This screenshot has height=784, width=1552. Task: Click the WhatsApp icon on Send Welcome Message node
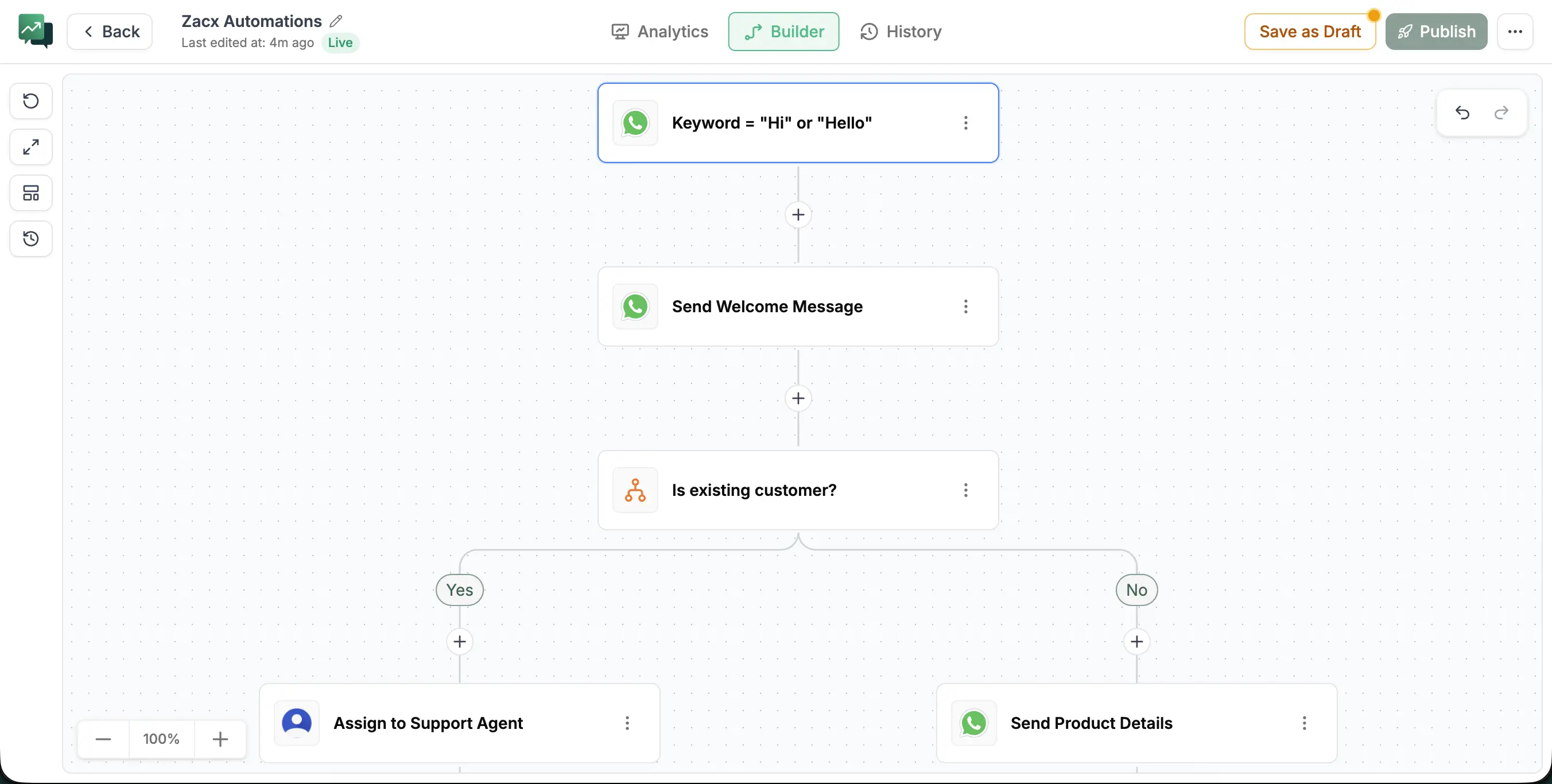[x=635, y=306]
